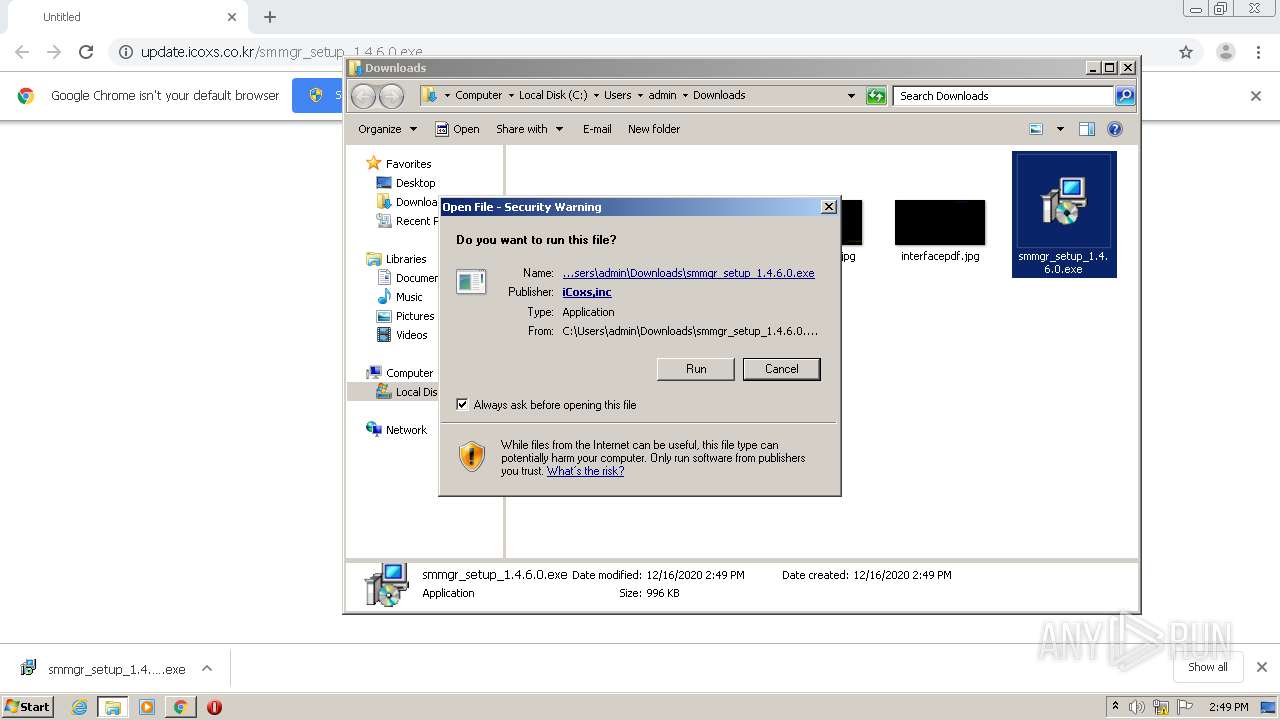
Task: Open Explorer help icon
Action: pyautogui.click(x=1115, y=129)
